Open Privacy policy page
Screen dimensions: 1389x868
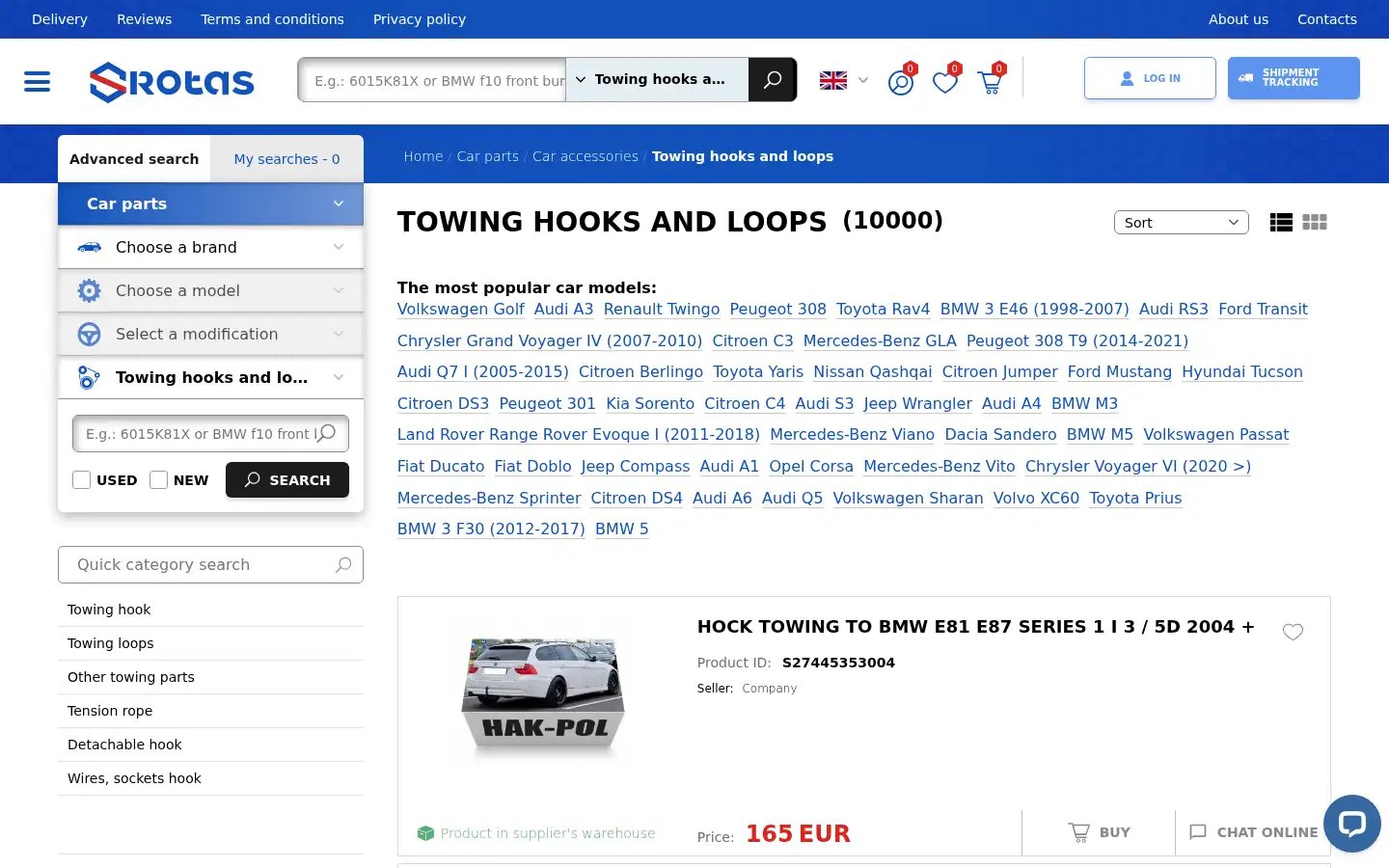point(420,19)
